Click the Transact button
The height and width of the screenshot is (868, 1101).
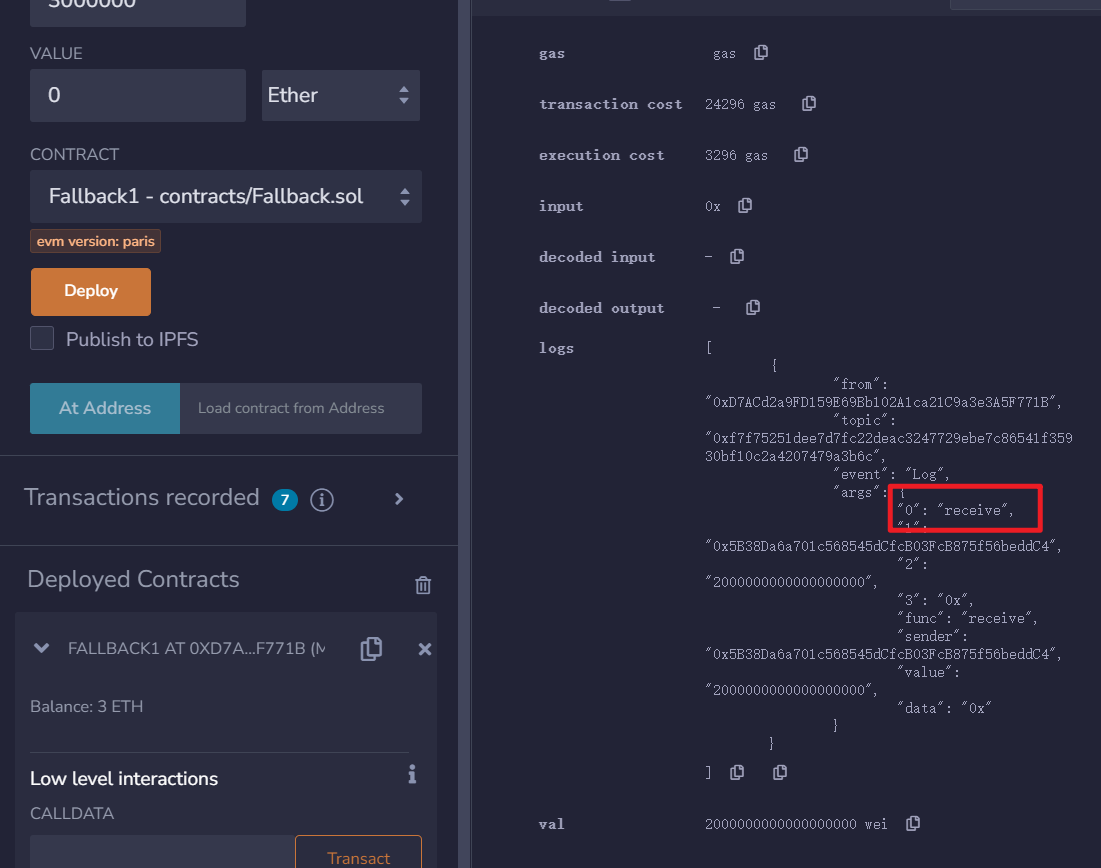[358, 853]
